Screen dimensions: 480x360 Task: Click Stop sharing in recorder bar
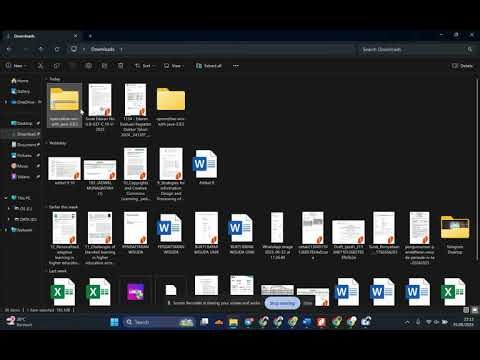pyautogui.click(x=282, y=303)
